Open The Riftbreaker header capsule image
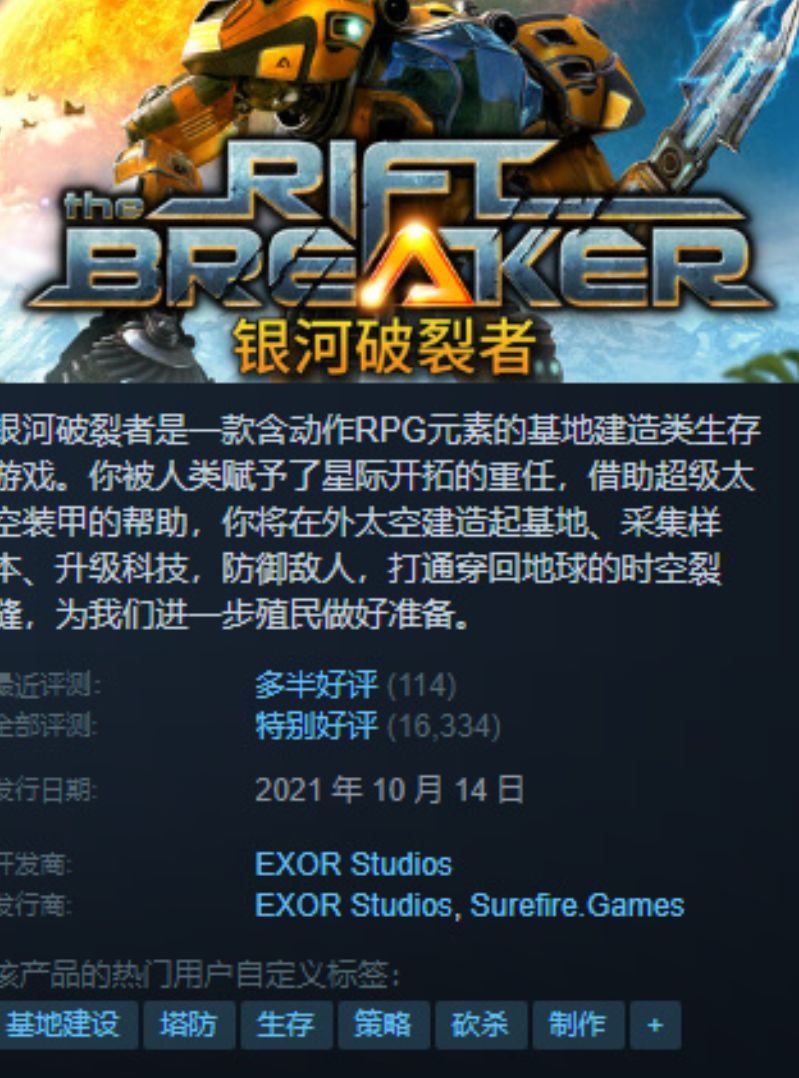Viewport: 799px width, 1078px height. click(x=400, y=191)
